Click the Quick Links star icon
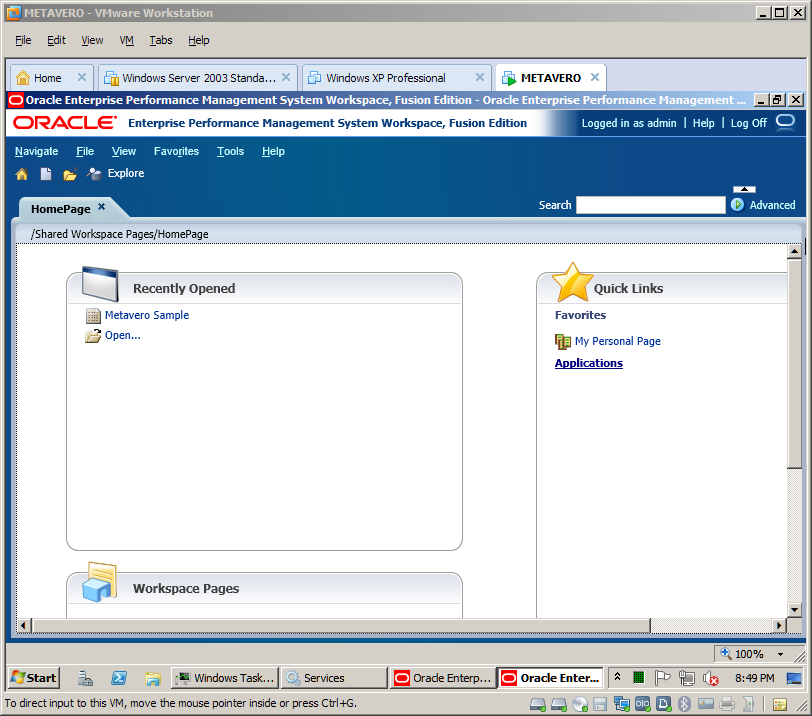 pos(572,283)
